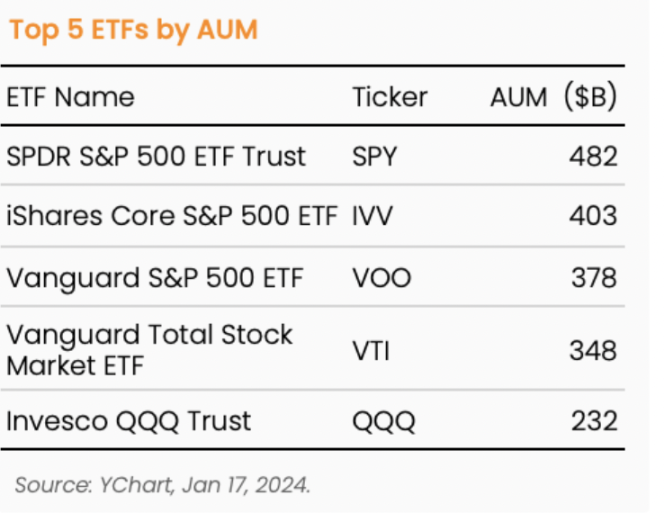
Task: Click the QQQ ticker cell
Action: click(384, 421)
